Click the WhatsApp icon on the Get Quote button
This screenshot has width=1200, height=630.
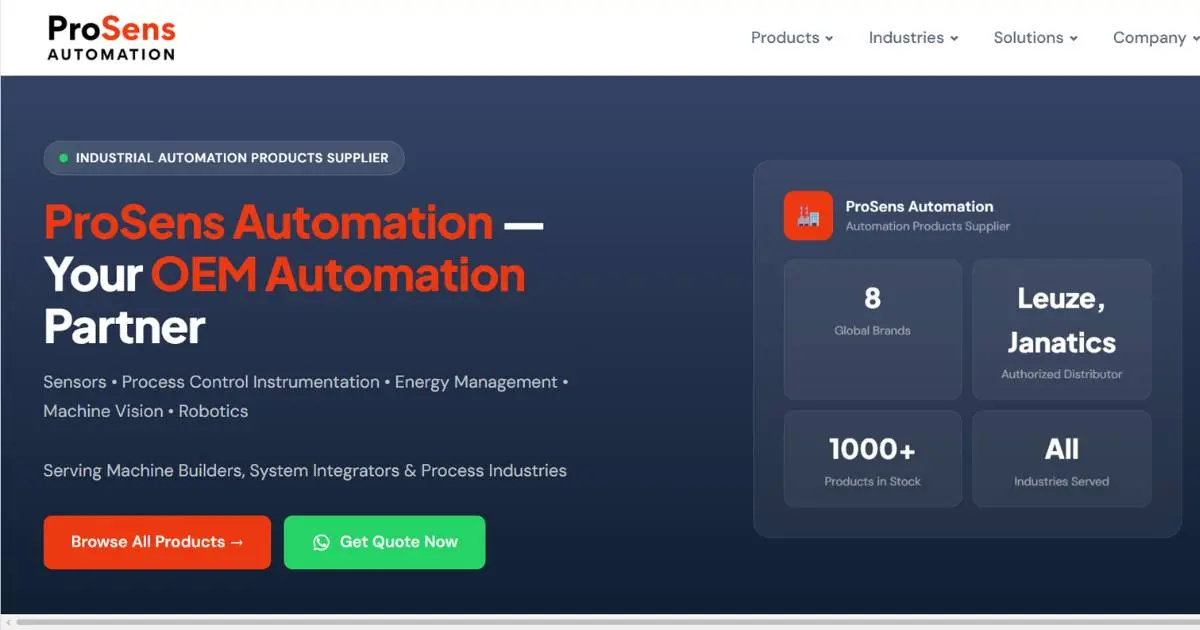321,542
